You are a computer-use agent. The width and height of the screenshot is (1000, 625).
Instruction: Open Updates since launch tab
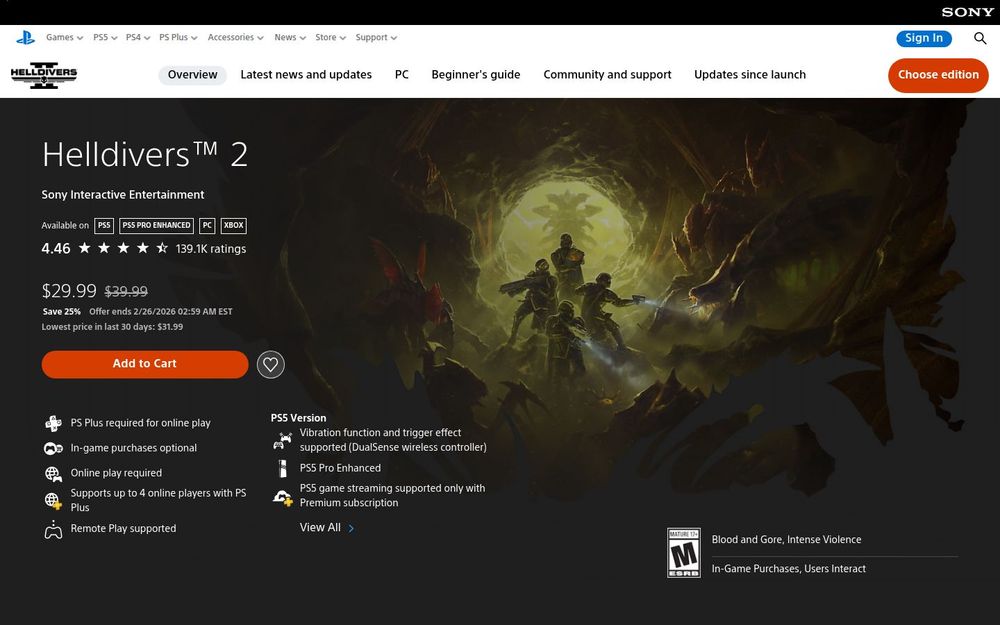(x=750, y=75)
